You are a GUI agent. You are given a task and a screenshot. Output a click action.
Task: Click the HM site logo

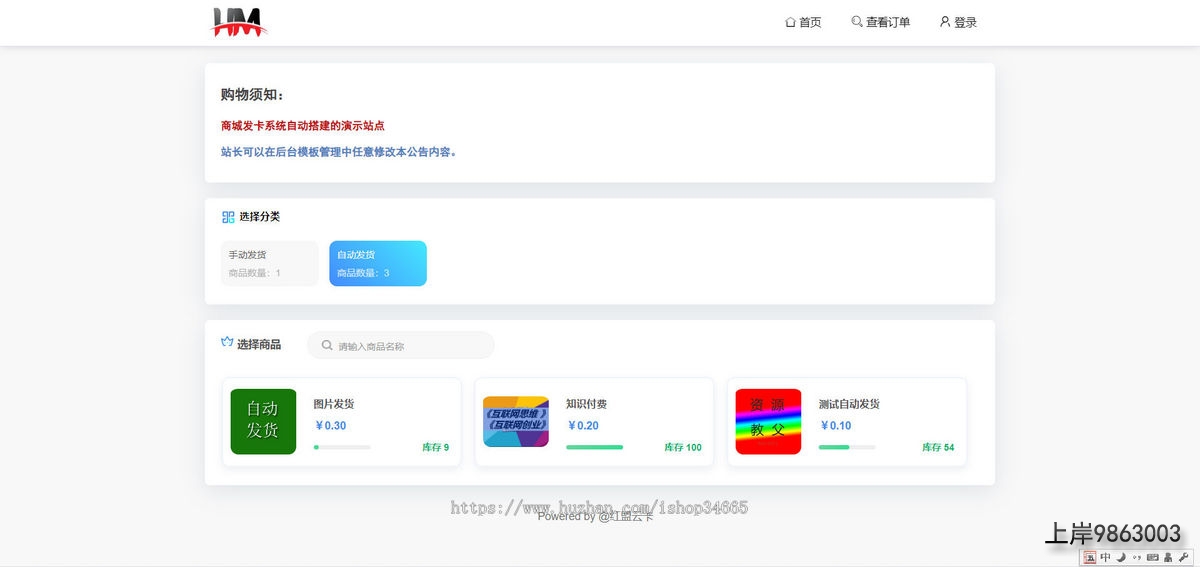pyautogui.click(x=238, y=22)
